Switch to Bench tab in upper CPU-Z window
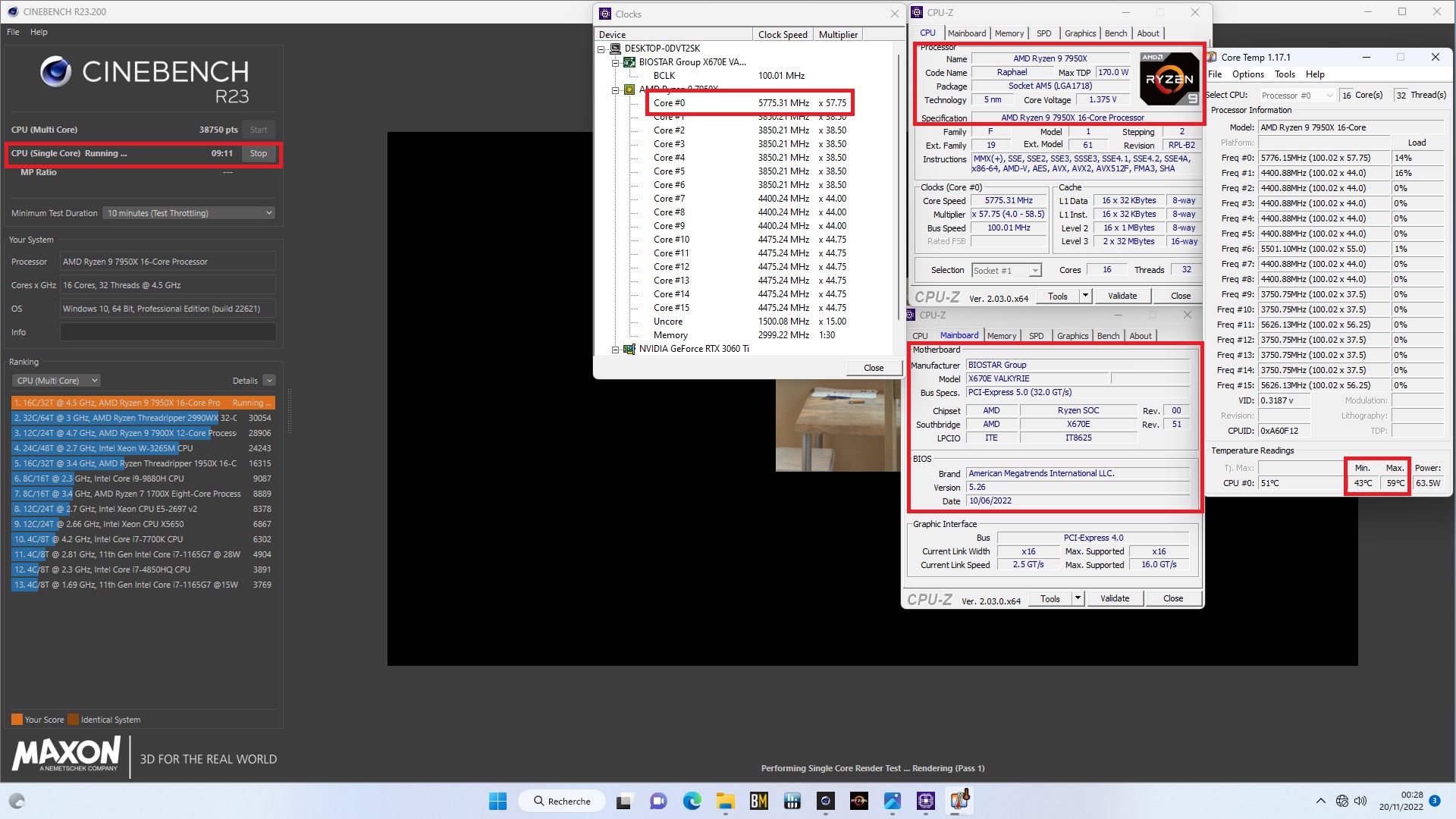This screenshot has height=819, width=1456. (x=1116, y=33)
